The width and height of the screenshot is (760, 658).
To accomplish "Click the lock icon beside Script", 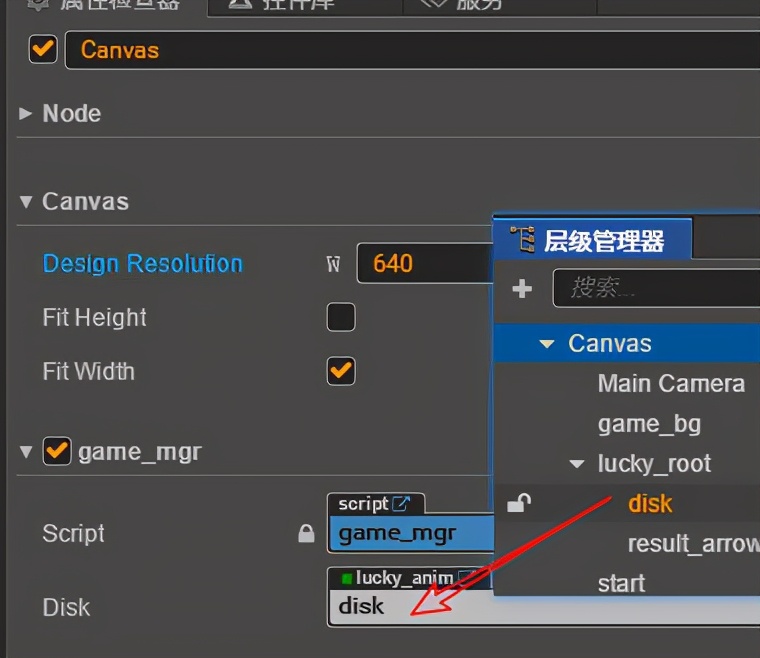I will point(306,533).
